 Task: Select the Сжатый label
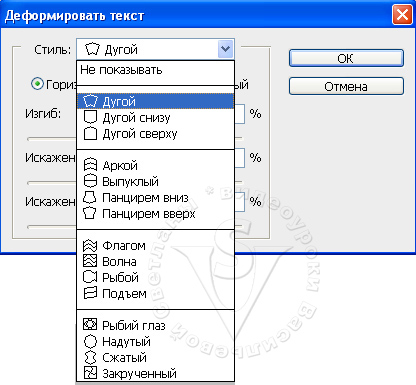click(x=124, y=357)
